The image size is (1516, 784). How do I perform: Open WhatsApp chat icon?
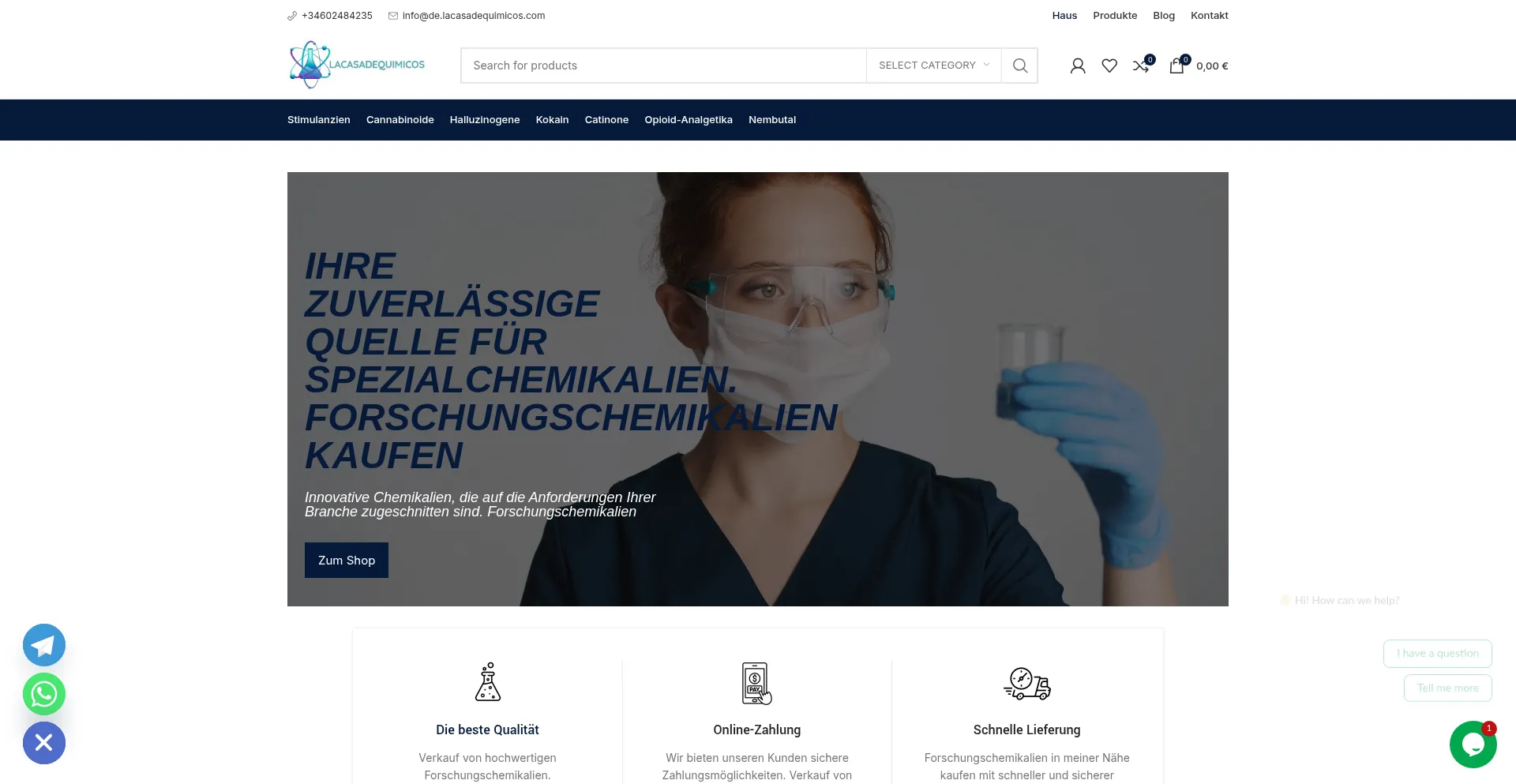pyautogui.click(x=43, y=694)
